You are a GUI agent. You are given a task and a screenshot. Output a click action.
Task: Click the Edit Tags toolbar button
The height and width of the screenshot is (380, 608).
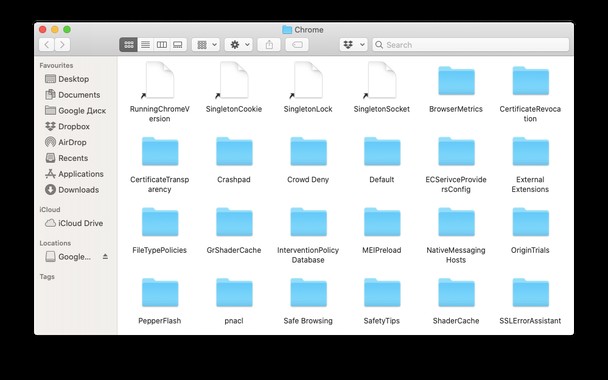[x=297, y=45]
